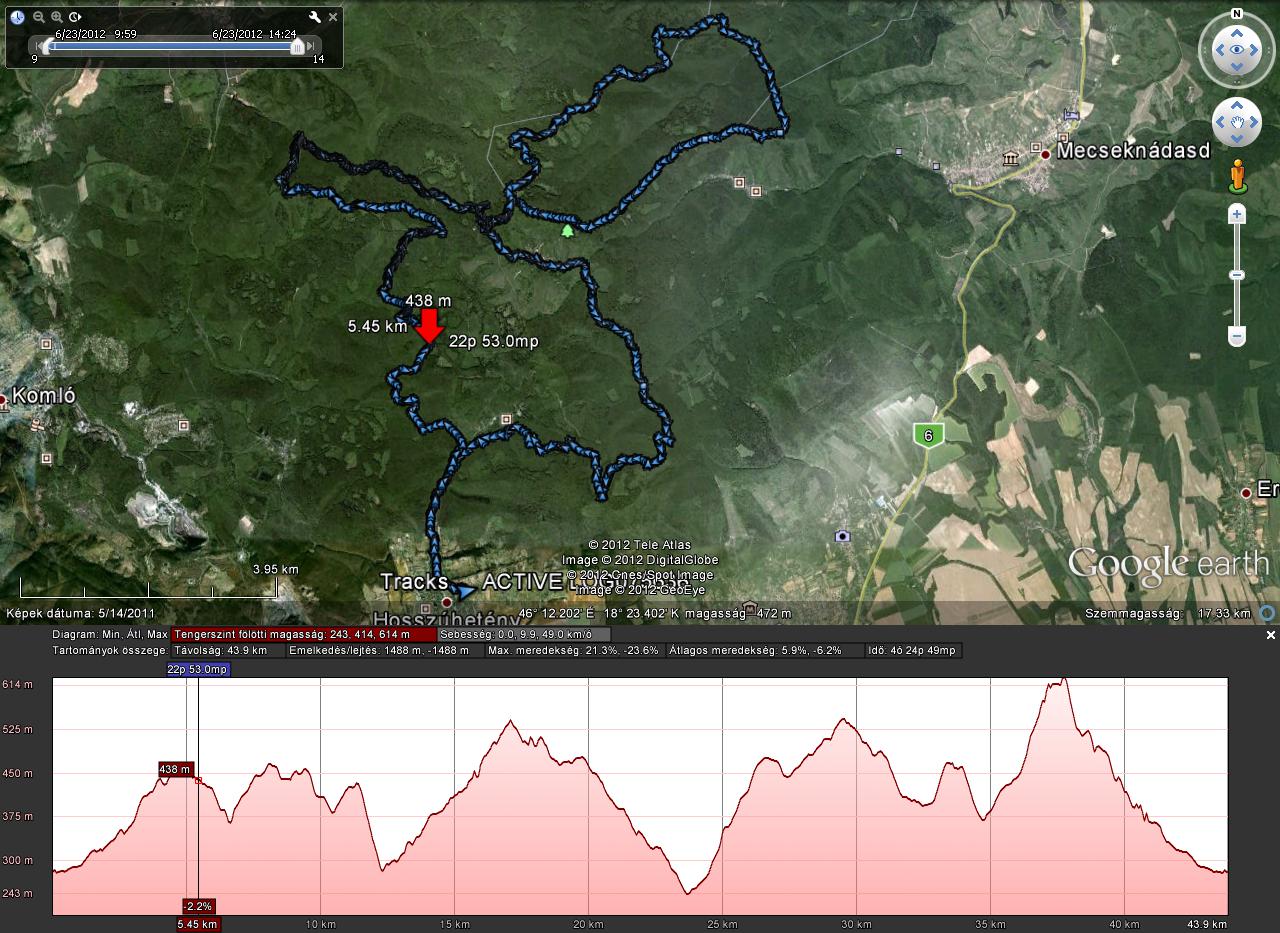
Task: Click the zoom out minus button
Action: tap(1237, 337)
